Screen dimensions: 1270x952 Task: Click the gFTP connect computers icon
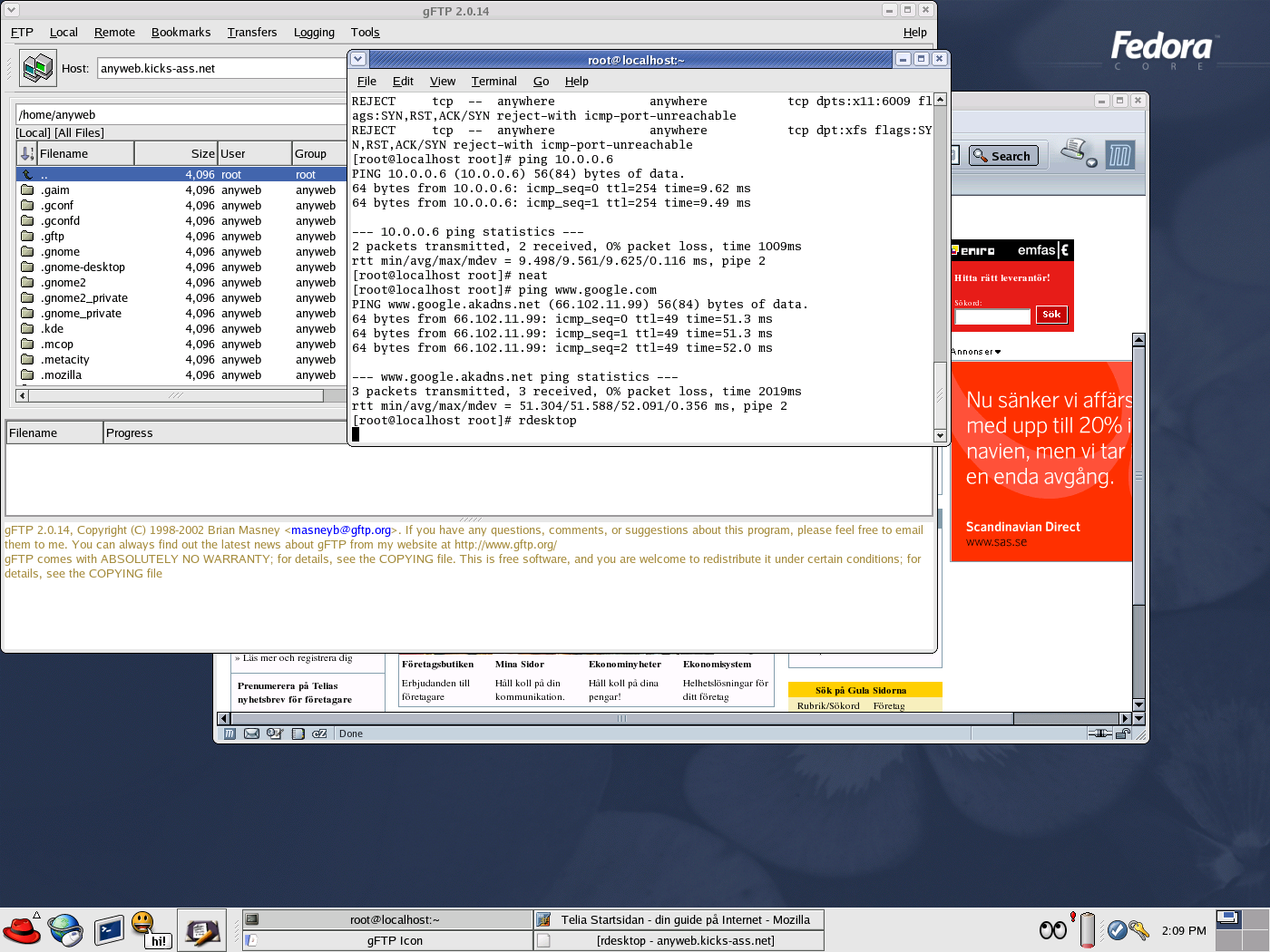tap(38, 68)
